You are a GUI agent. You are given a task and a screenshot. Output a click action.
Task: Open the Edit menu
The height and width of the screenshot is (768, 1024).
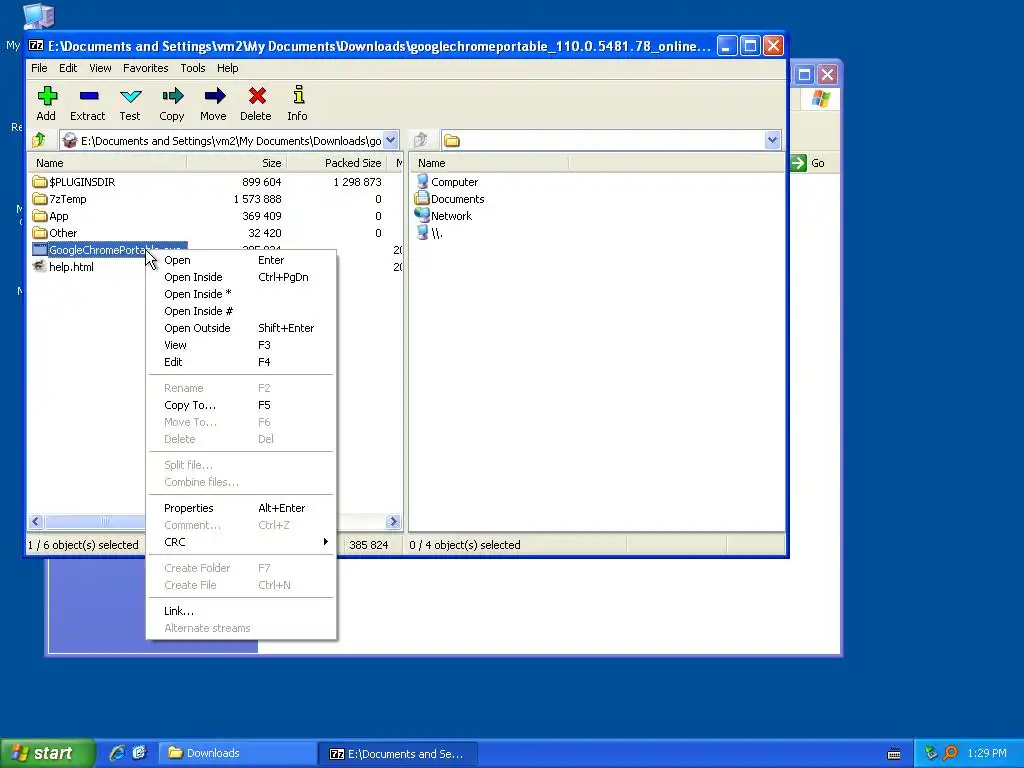[x=68, y=68]
